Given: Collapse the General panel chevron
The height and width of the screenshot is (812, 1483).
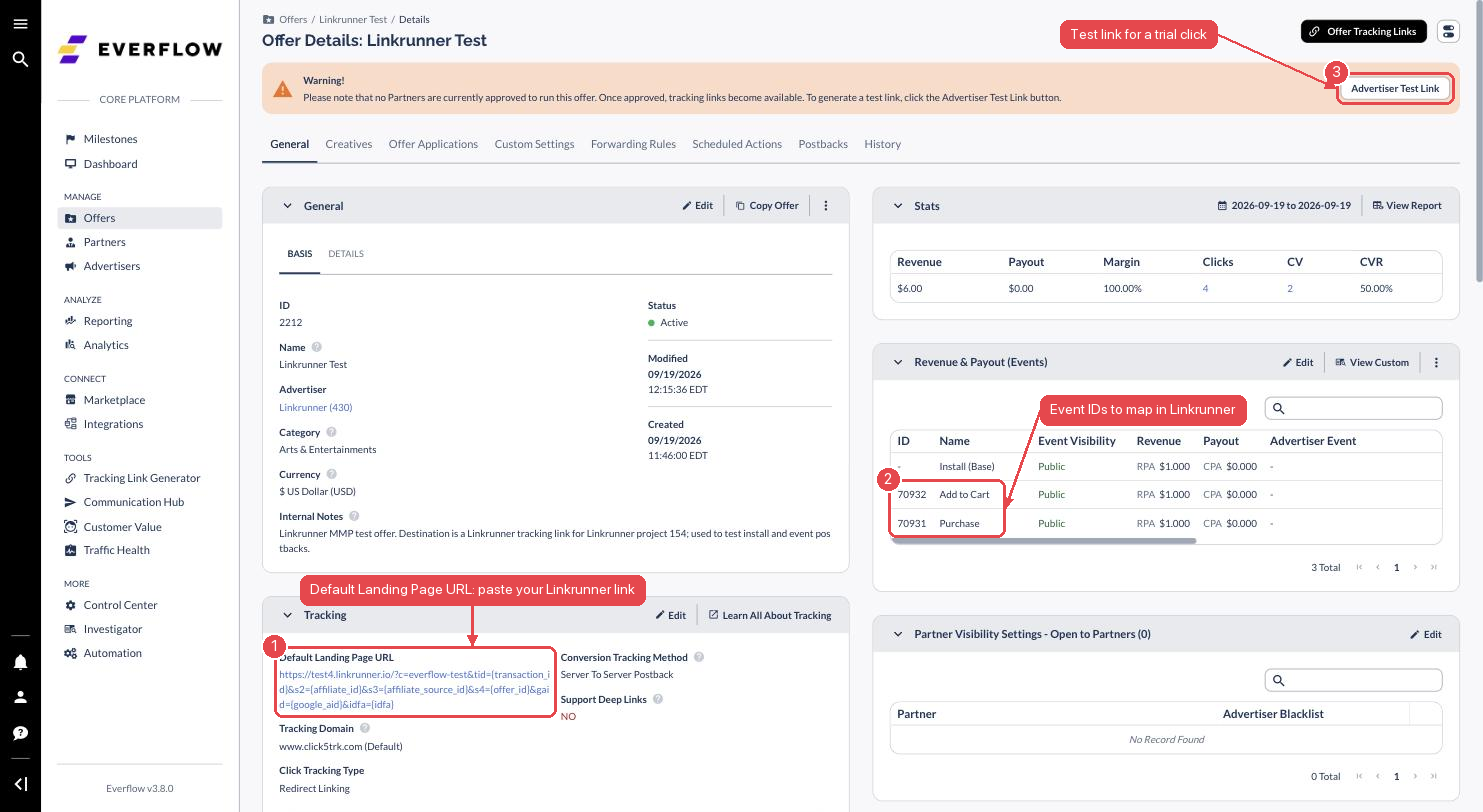Looking at the screenshot, I should pos(287,206).
